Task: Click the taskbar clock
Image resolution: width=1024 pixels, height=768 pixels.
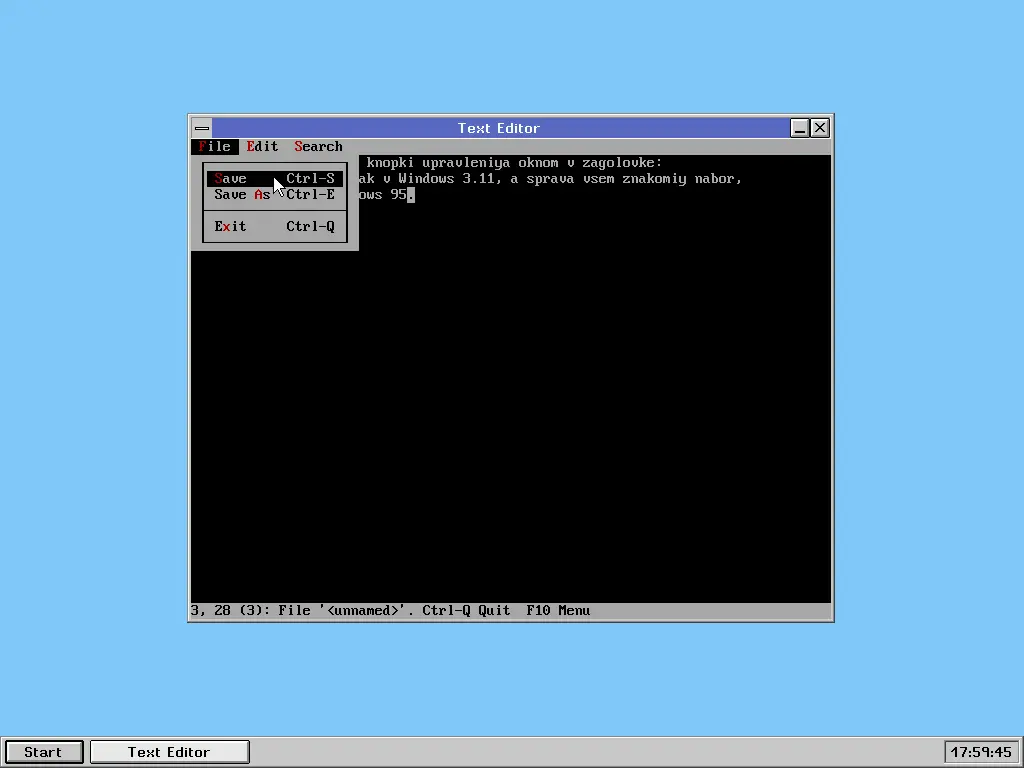Action: pyautogui.click(x=981, y=752)
